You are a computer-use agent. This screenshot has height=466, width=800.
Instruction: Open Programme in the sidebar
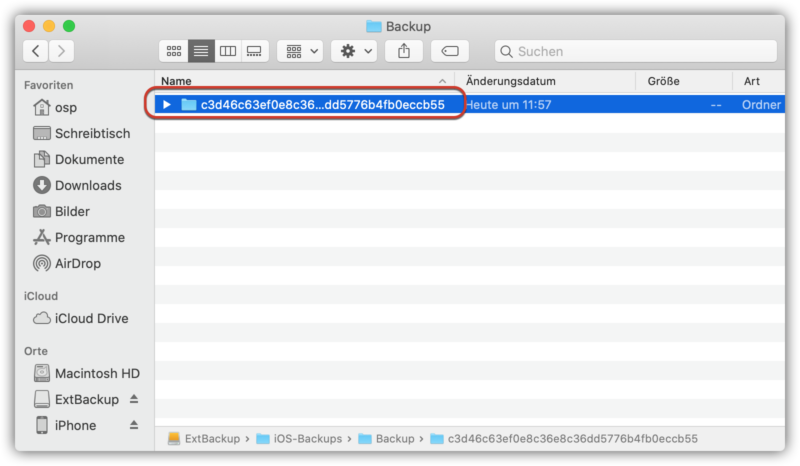pyautogui.click(x=79, y=237)
